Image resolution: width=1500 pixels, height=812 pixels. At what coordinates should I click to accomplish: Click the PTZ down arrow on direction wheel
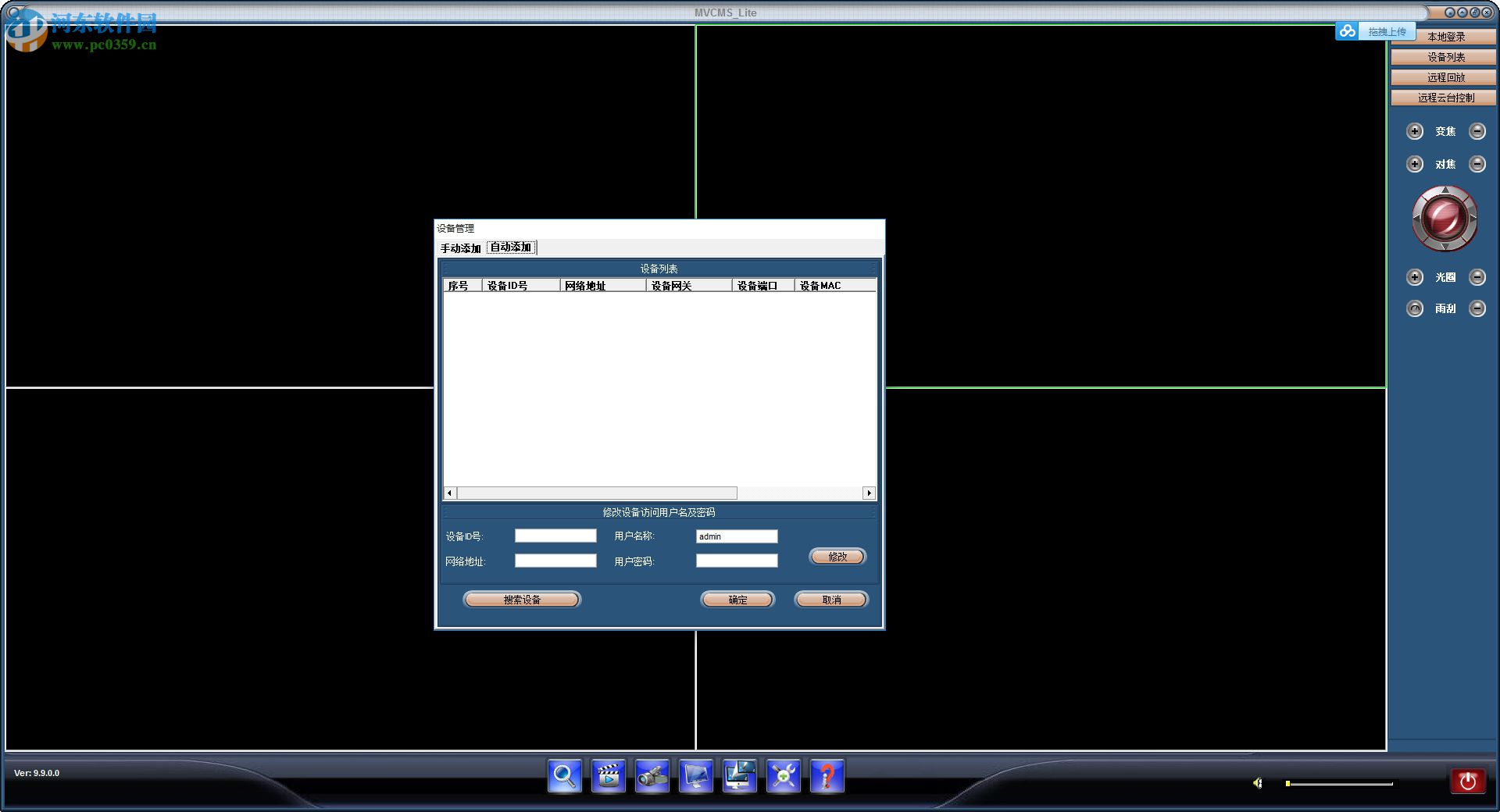(x=1445, y=247)
